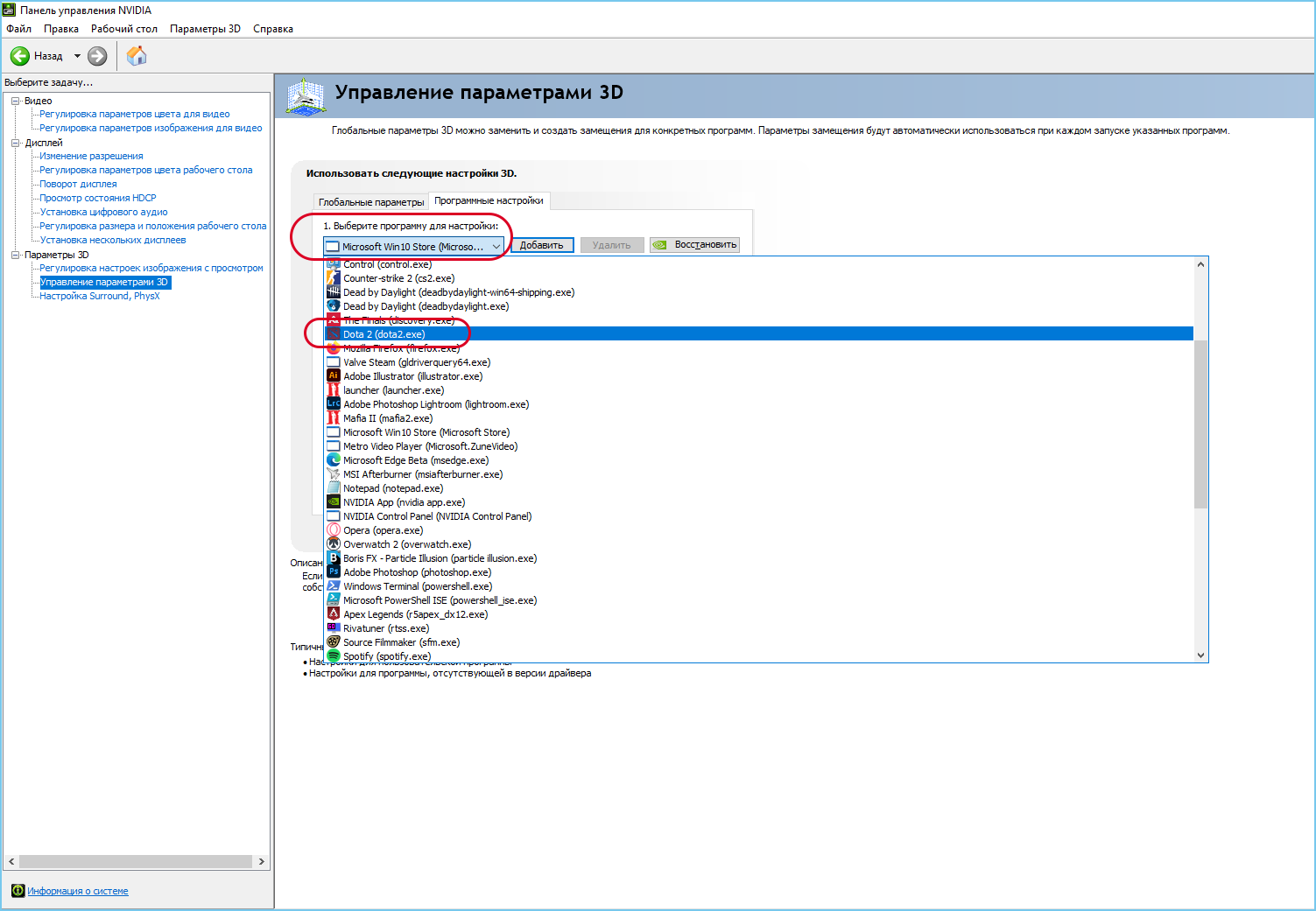Open the Рабочий стол menu
This screenshot has height=911, width=1316.
pyautogui.click(x=124, y=29)
